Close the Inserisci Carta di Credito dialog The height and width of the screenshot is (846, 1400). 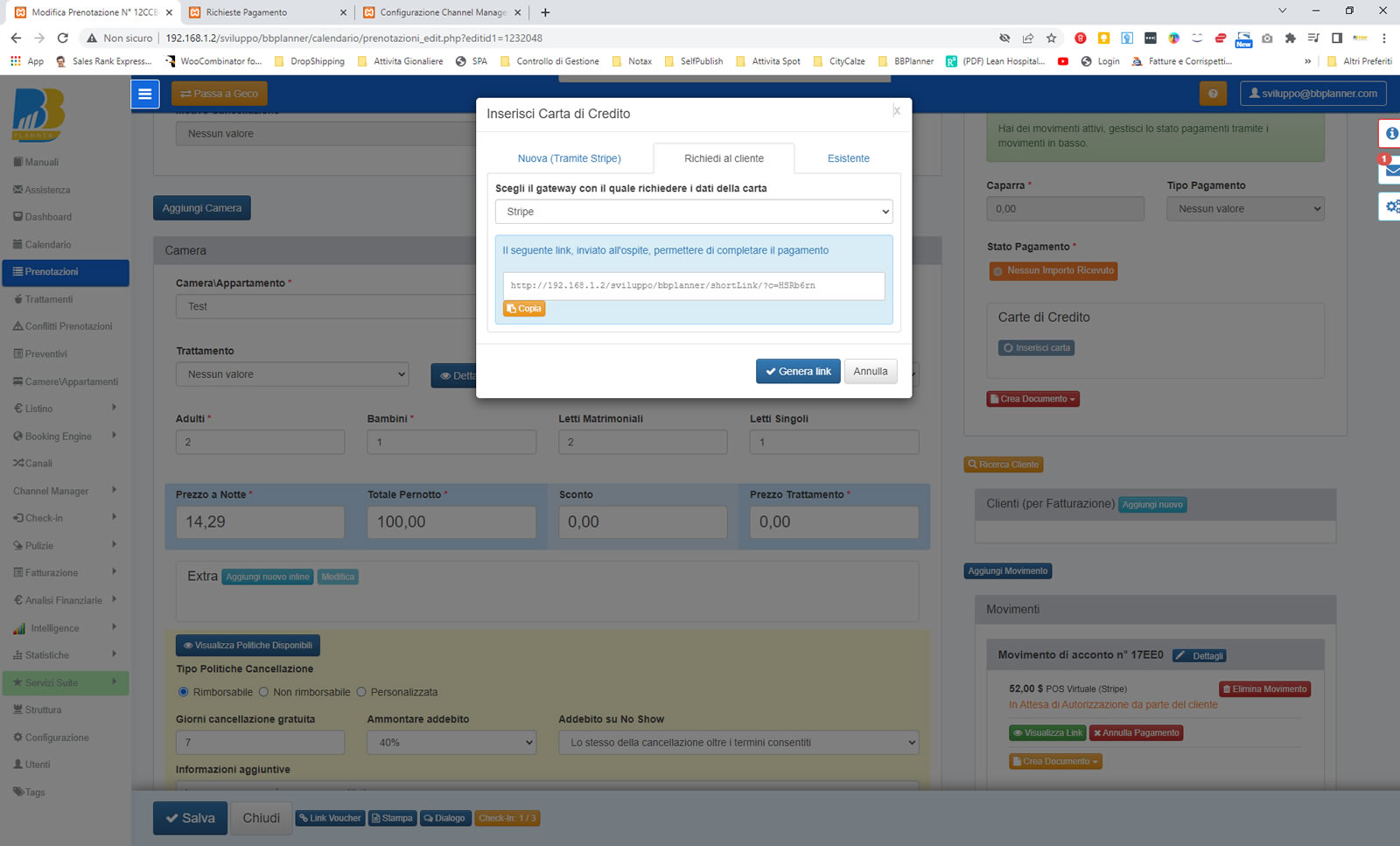896,111
